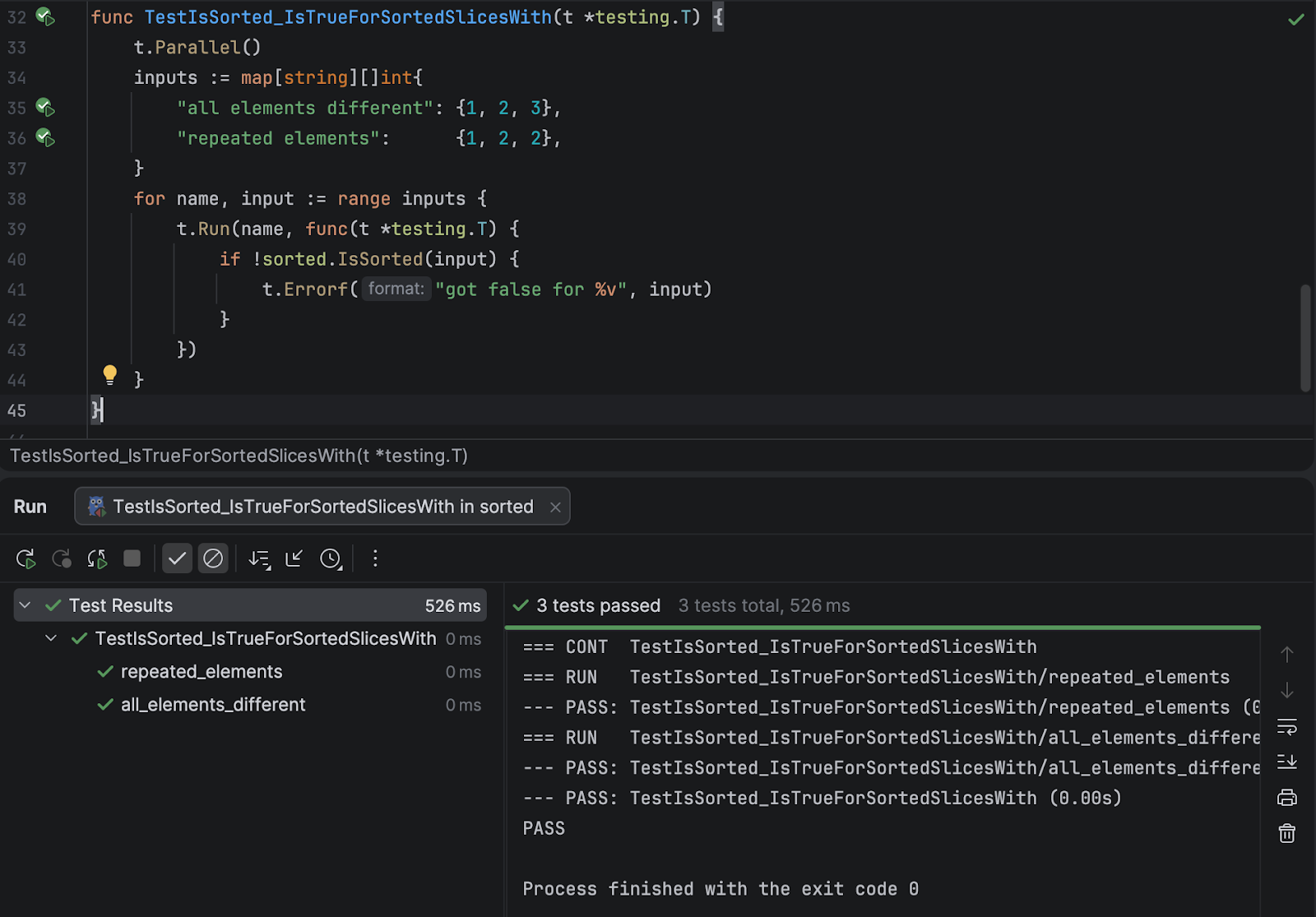This screenshot has width=1316, height=917.
Task: Click the Run tool window label
Action: (30, 507)
